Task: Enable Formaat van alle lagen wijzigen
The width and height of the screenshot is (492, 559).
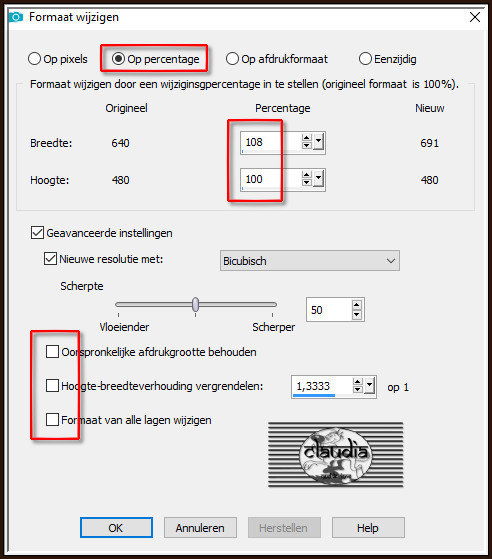Action: (x=52, y=420)
